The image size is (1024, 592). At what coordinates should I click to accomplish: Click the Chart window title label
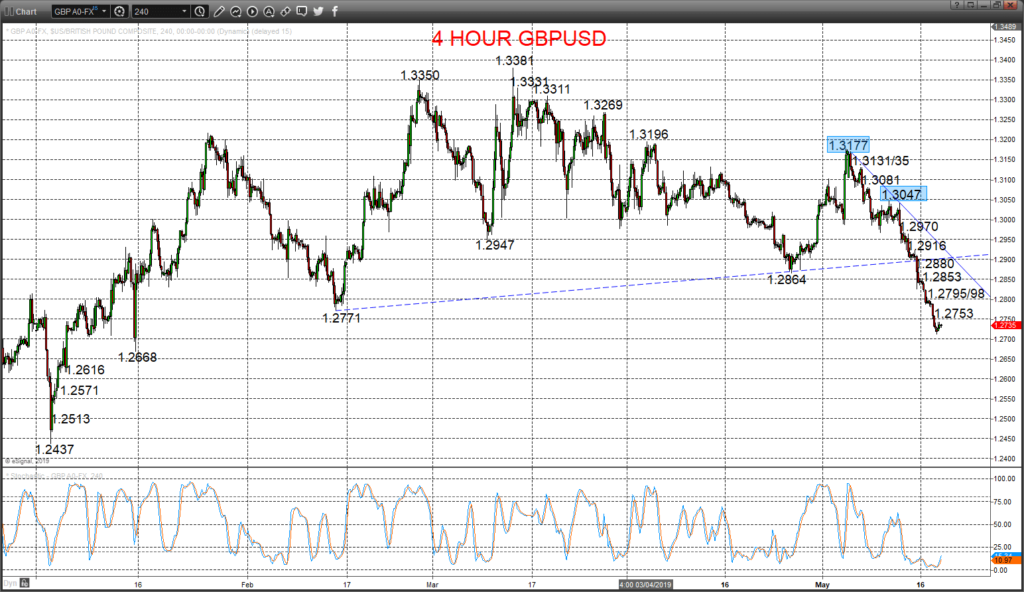point(26,12)
